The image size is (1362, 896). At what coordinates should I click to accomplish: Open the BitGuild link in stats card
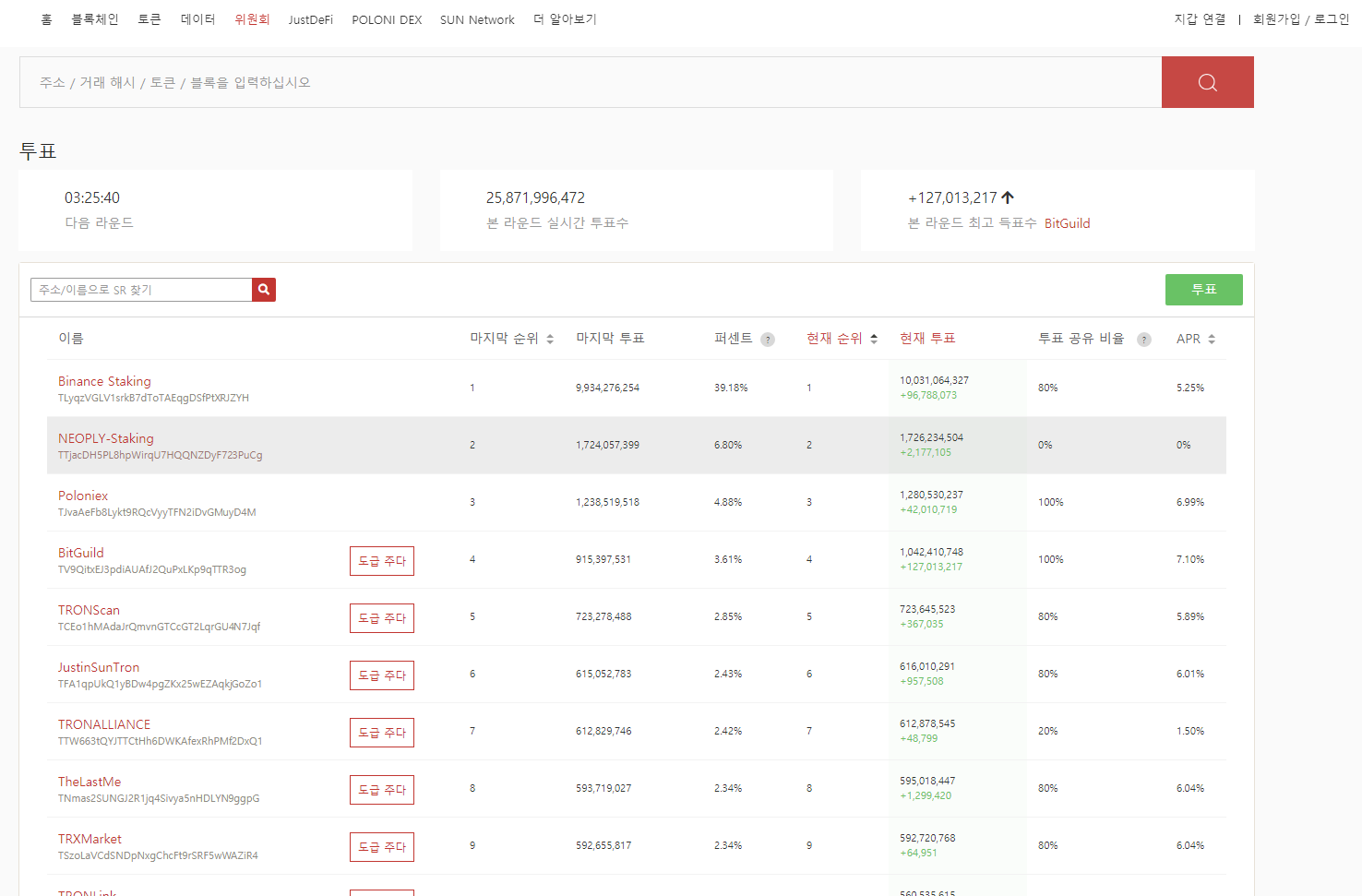click(1068, 223)
